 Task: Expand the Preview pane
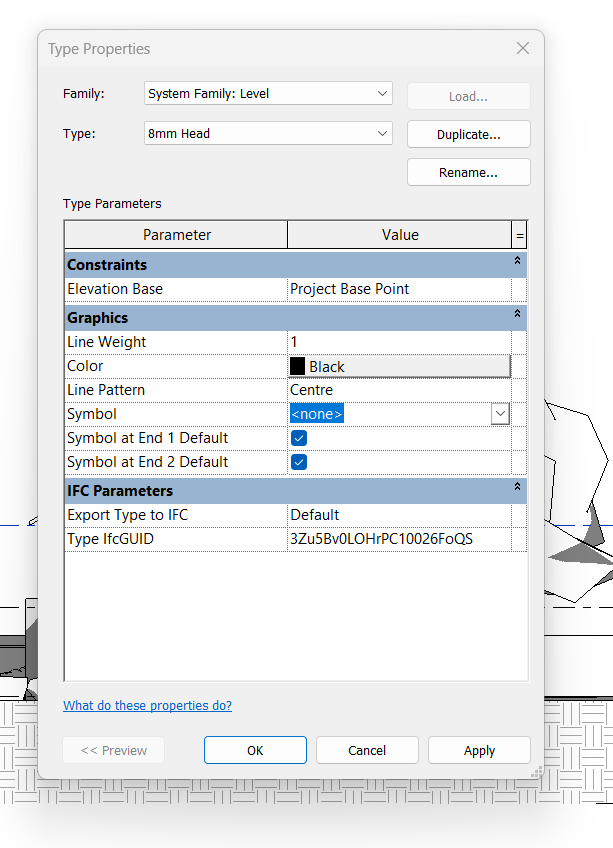point(113,750)
